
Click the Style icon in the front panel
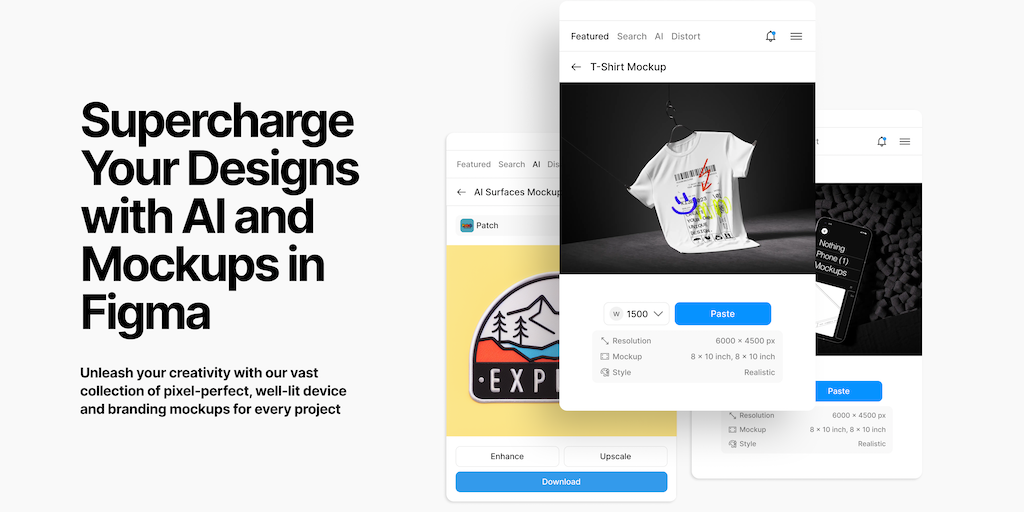tap(605, 372)
